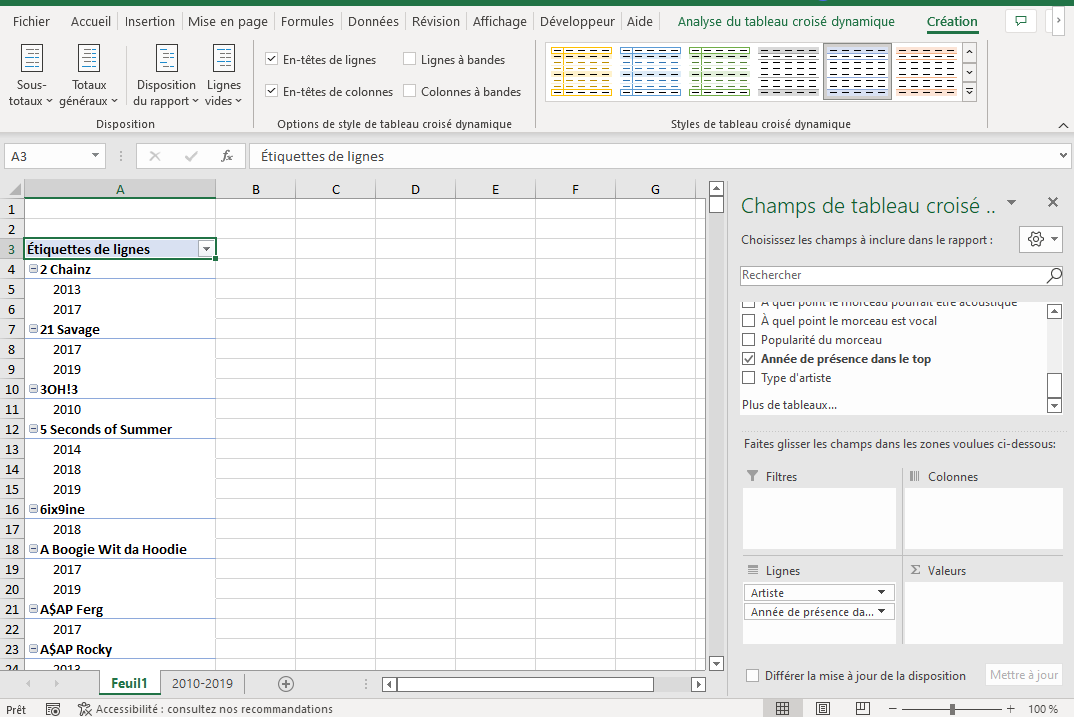This screenshot has width=1074, height=717.
Task: Open the Totaux généraux menu
Action: pyautogui.click(x=89, y=75)
